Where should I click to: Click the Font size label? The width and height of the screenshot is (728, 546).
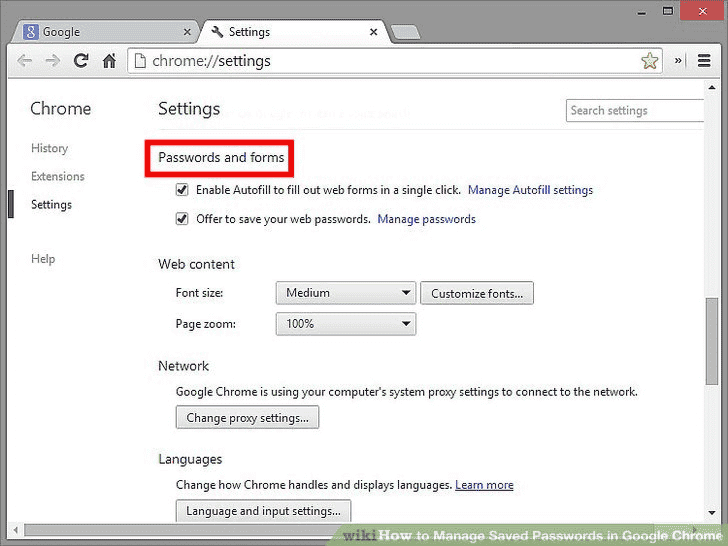tap(199, 293)
